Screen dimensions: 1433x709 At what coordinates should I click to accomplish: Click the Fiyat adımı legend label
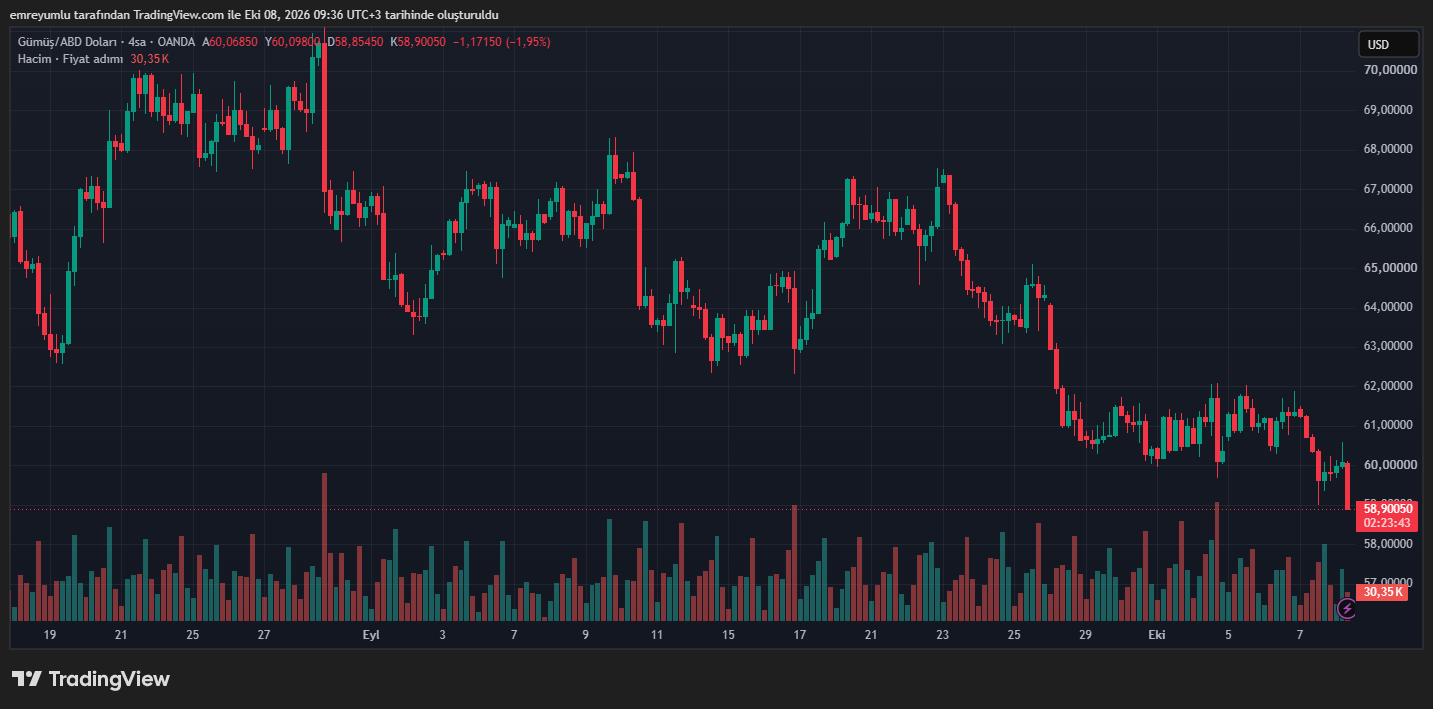pos(92,59)
